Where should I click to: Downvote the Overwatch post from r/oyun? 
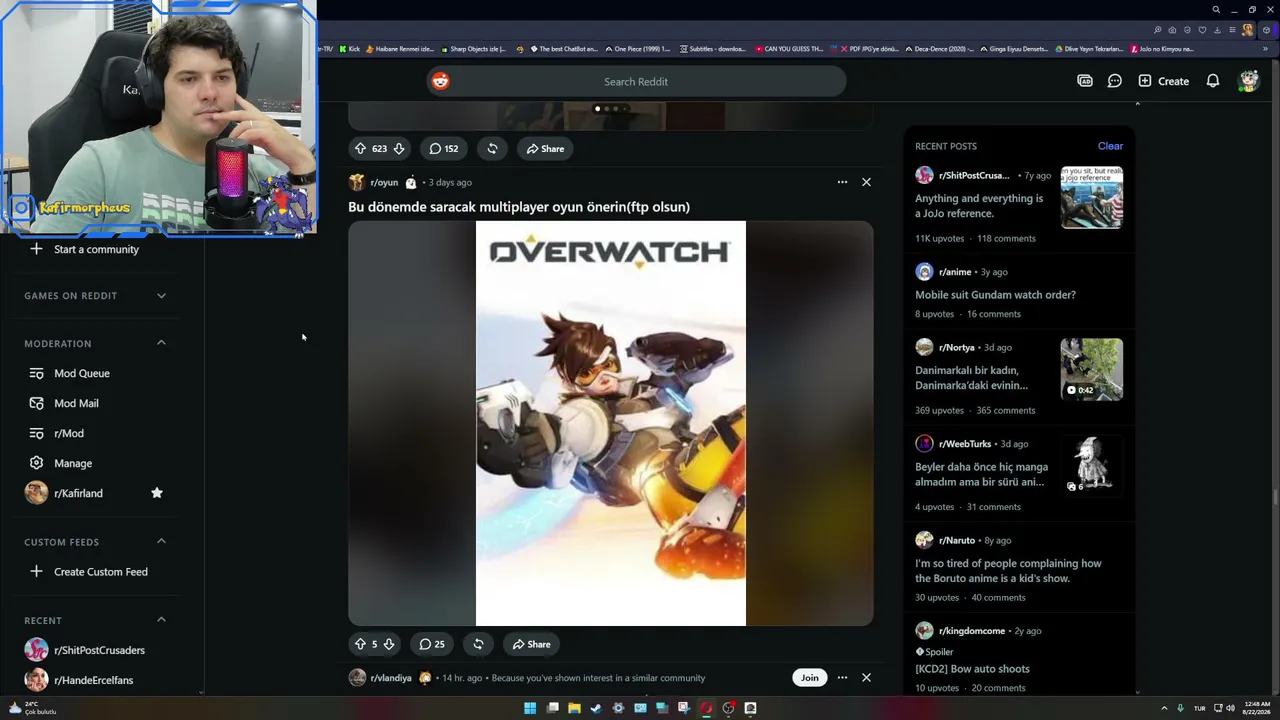pos(389,644)
